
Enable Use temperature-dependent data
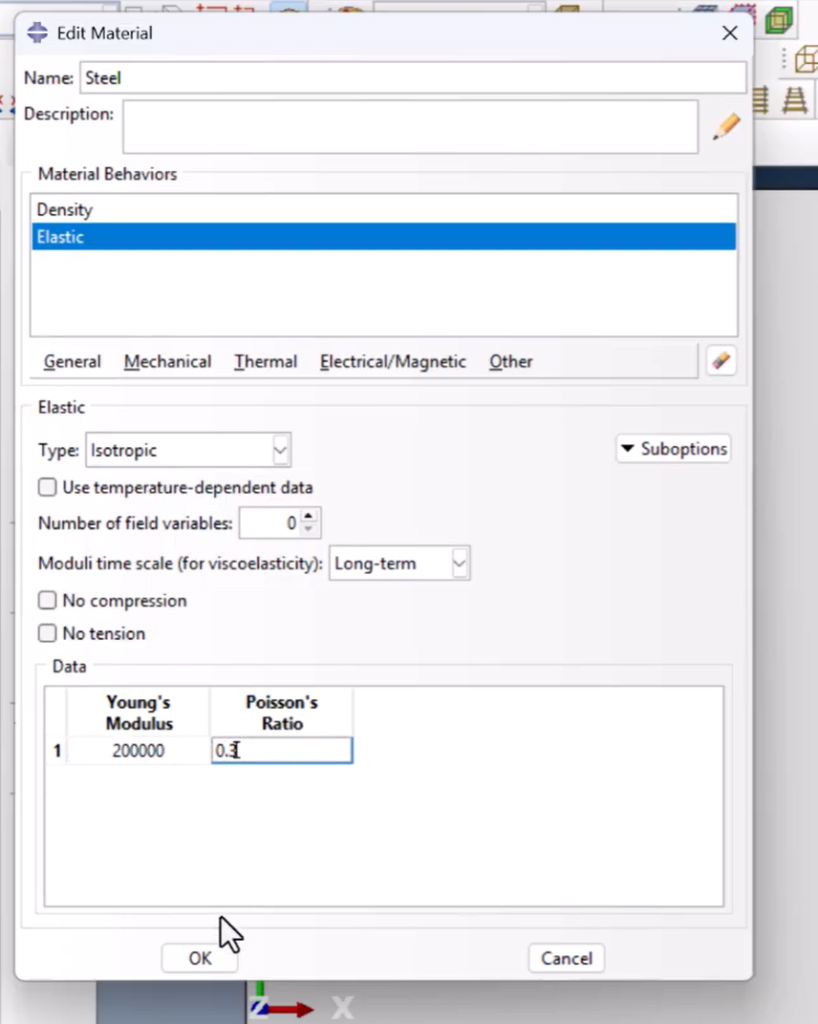tap(47, 488)
